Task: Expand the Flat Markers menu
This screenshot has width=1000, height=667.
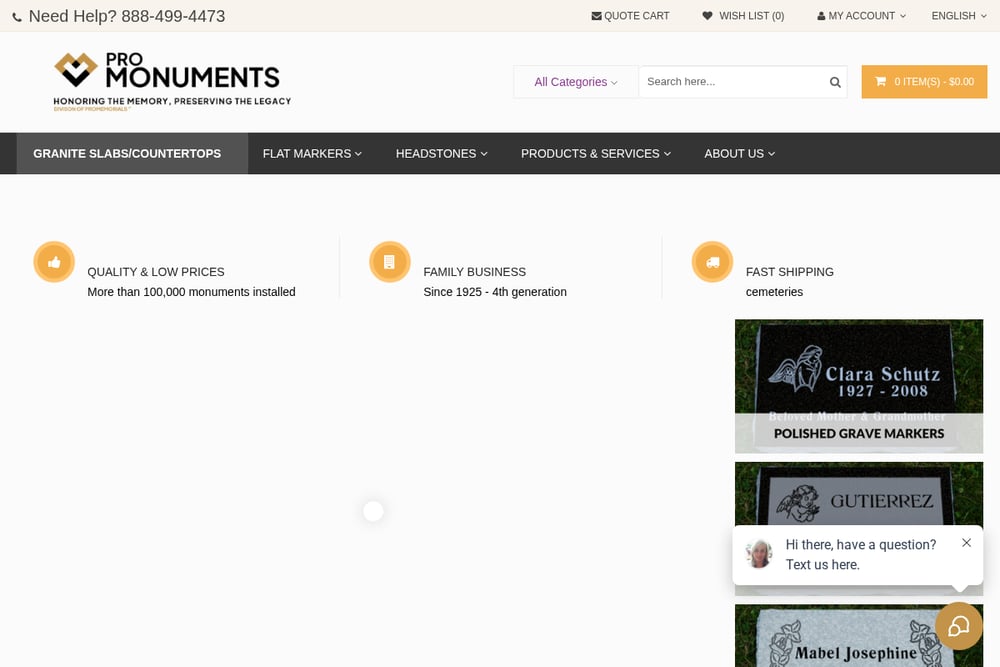Action: 312,154
